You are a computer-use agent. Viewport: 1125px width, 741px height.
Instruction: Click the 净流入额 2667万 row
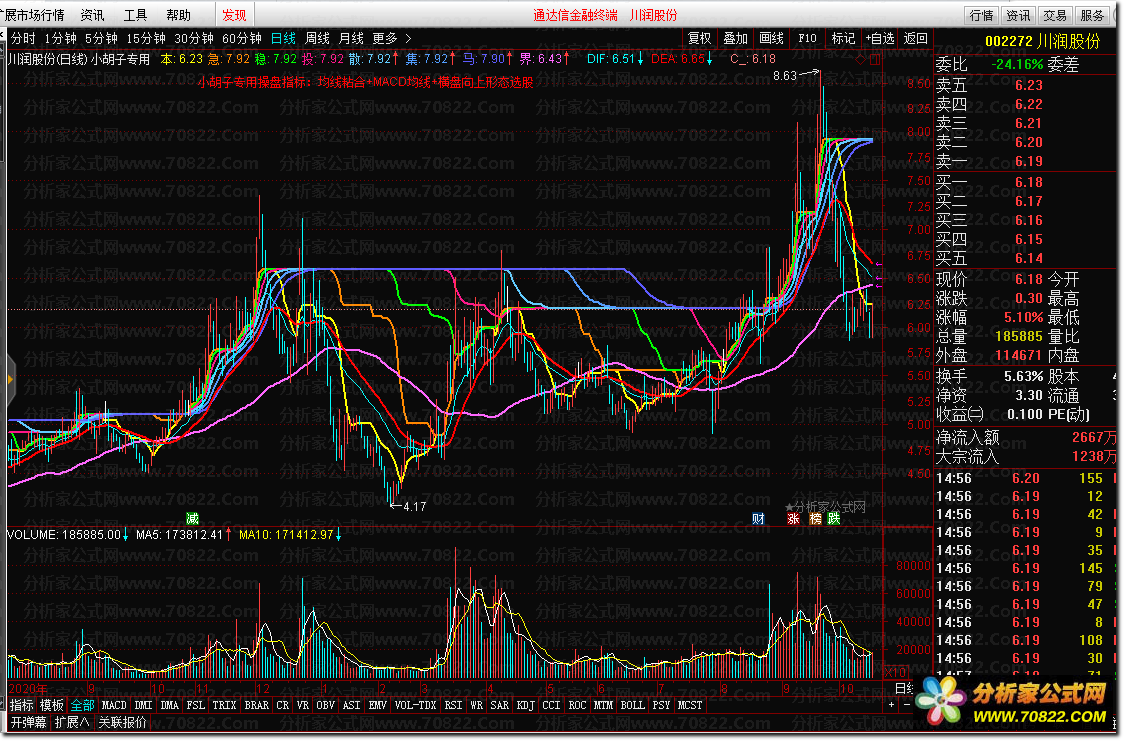coord(1026,438)
